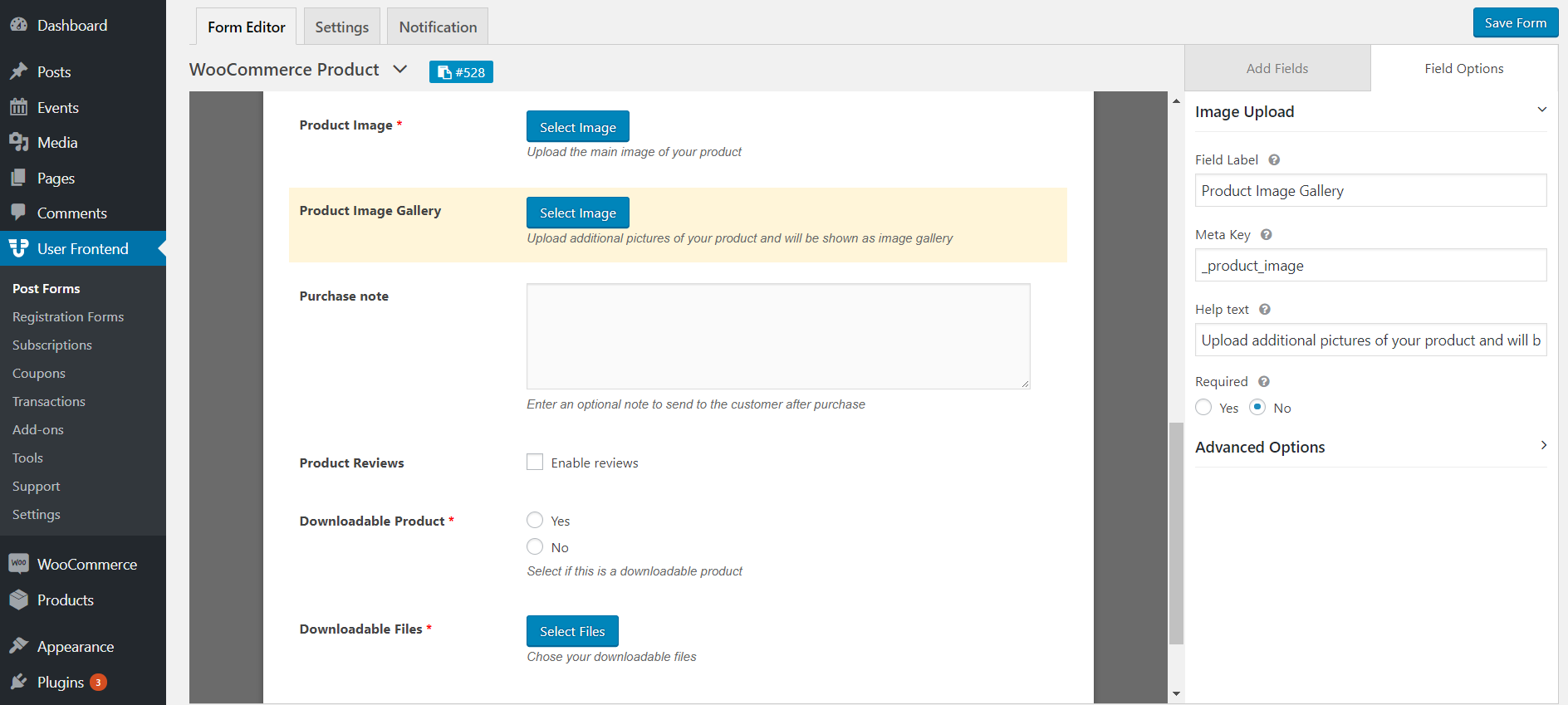Click the Required help icon

pos(1264,381)
